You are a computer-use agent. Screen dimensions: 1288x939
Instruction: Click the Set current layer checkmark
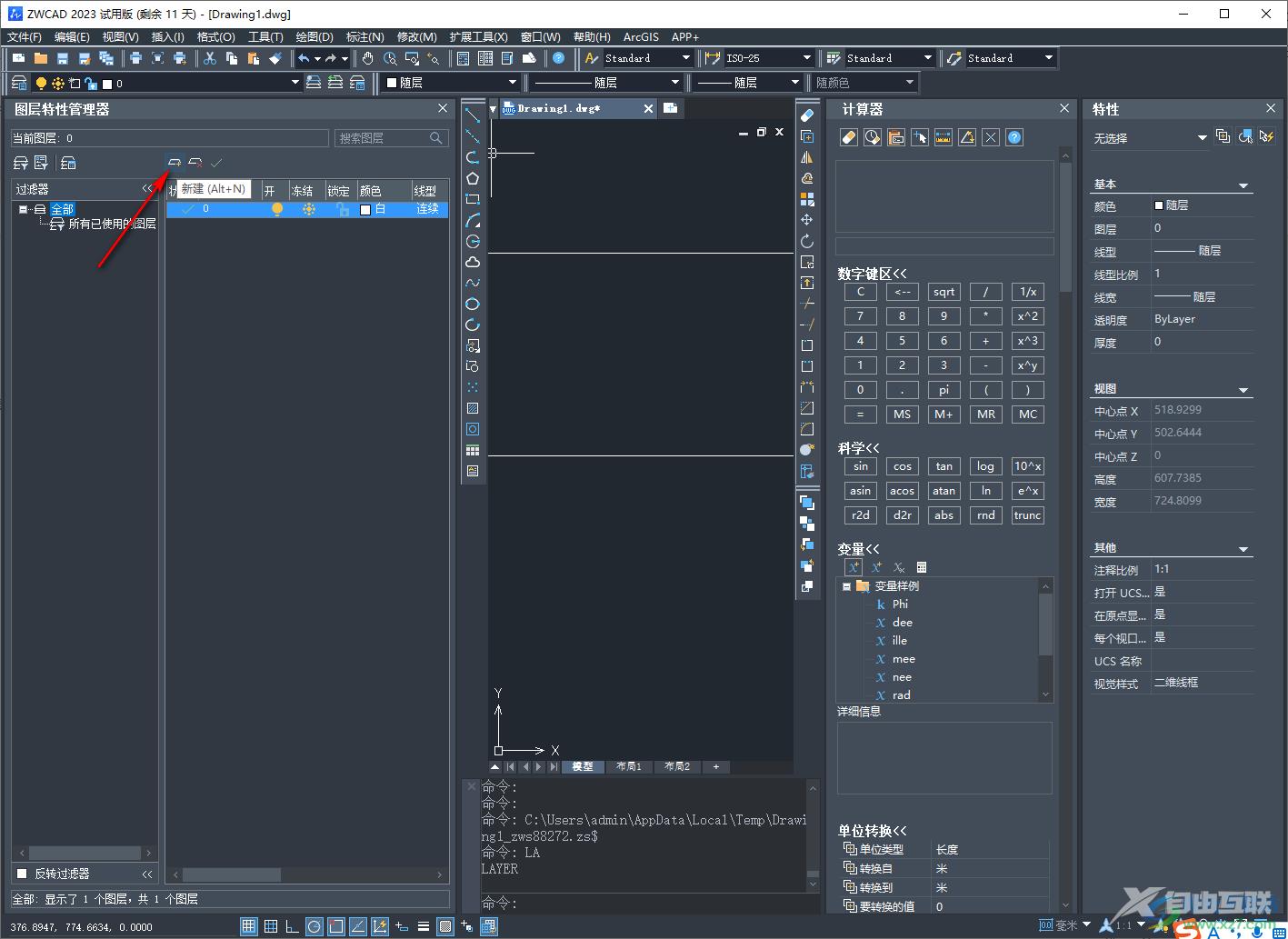coord(216,163)
